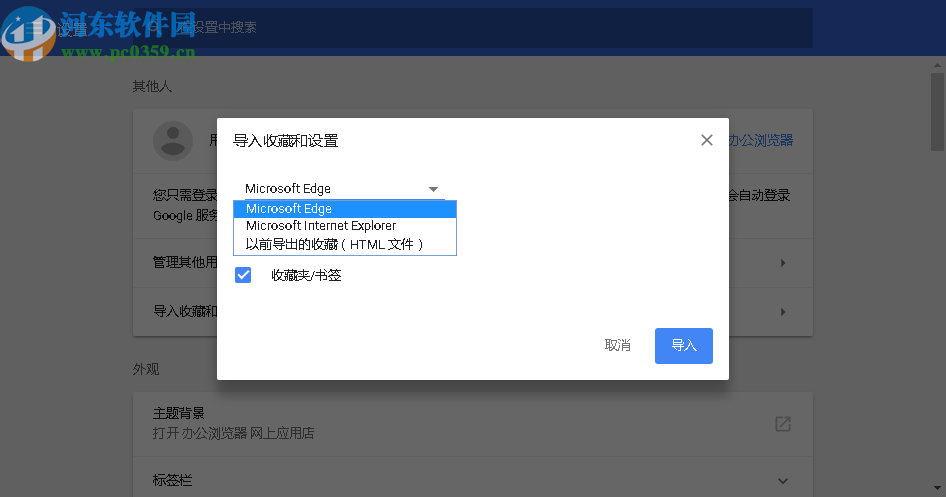Close the import bookmarks dialog
Image resolution: width=946 pixels, height=497 pixels.
coord(706,140)
